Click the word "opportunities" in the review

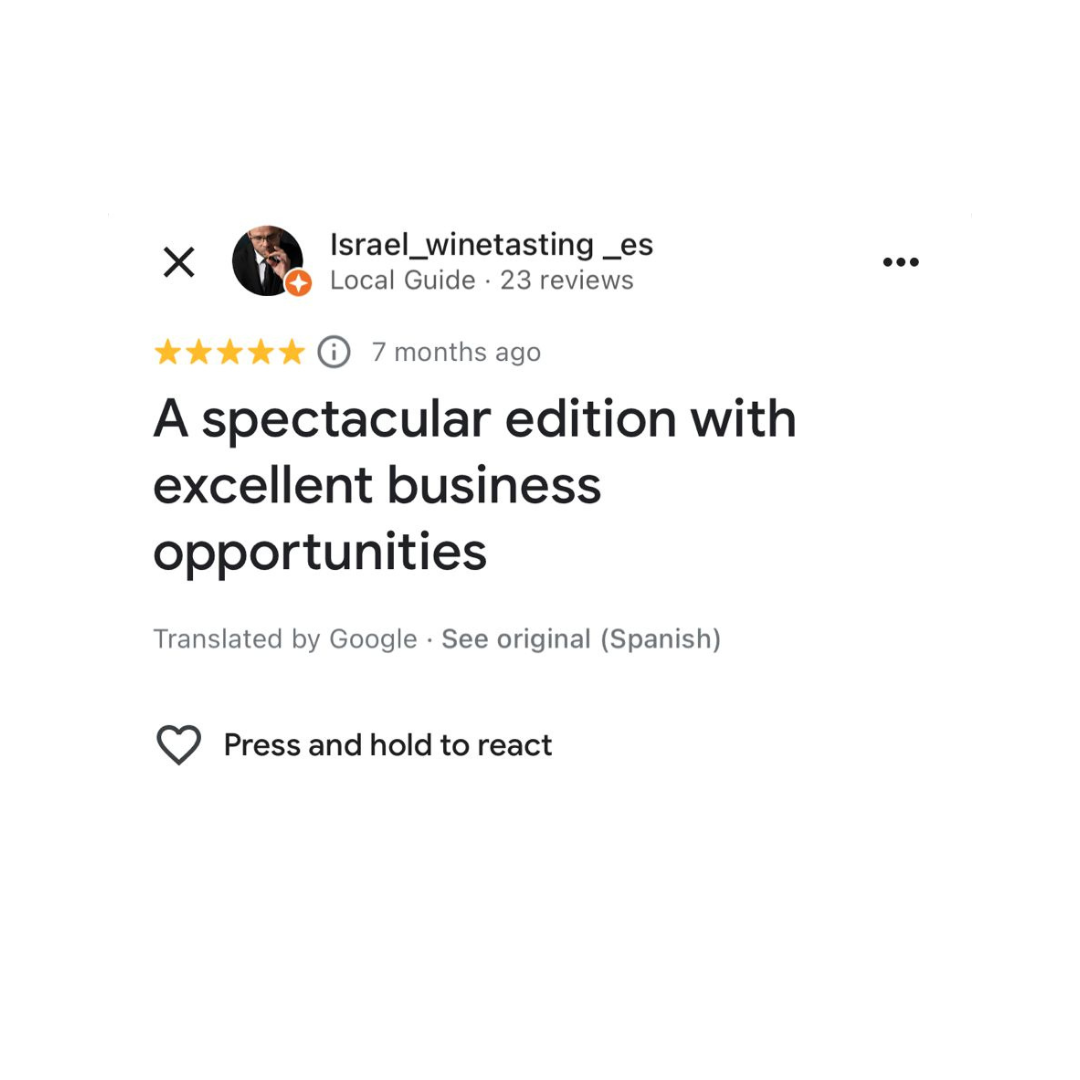[x=319, y=551]
